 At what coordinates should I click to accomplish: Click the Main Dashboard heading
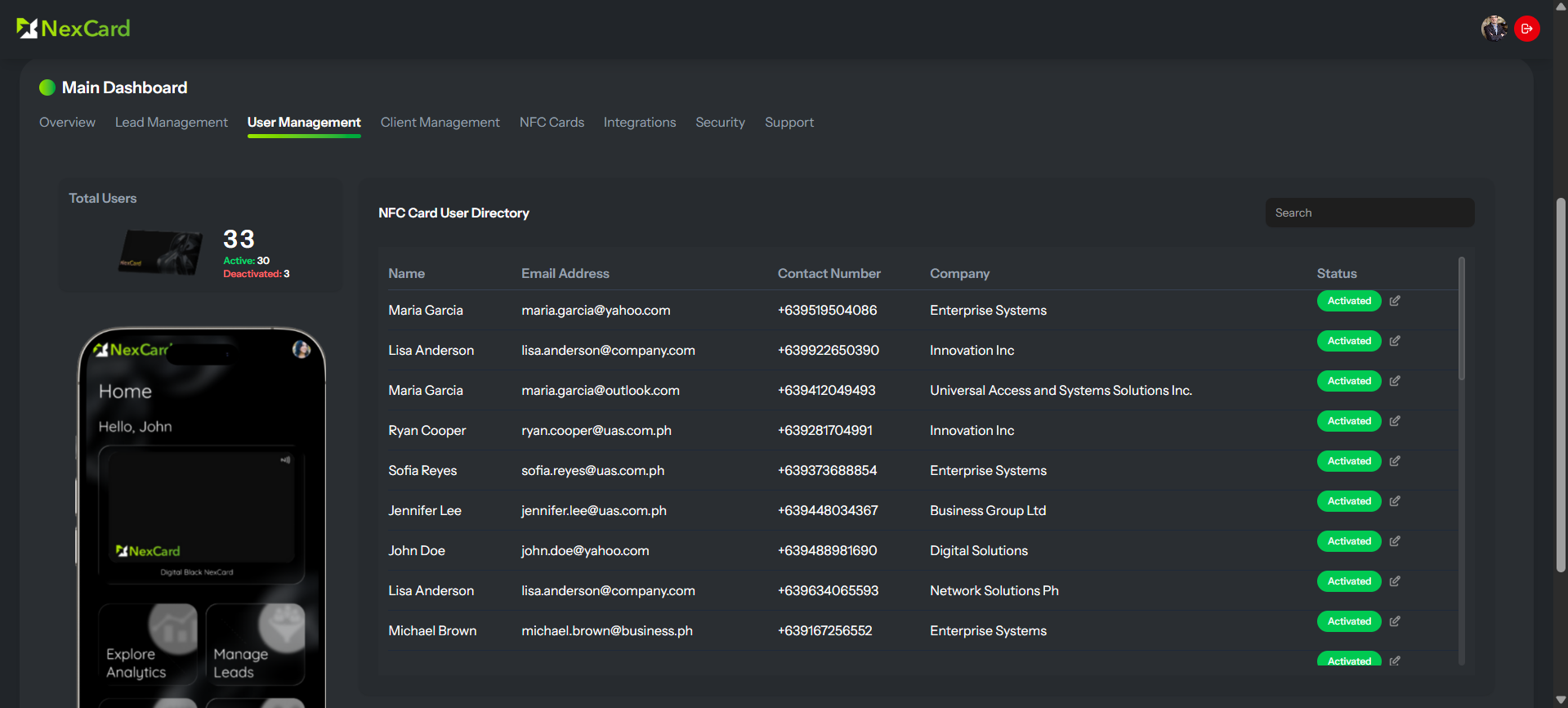pyautogui.click(x=124, y=87)
